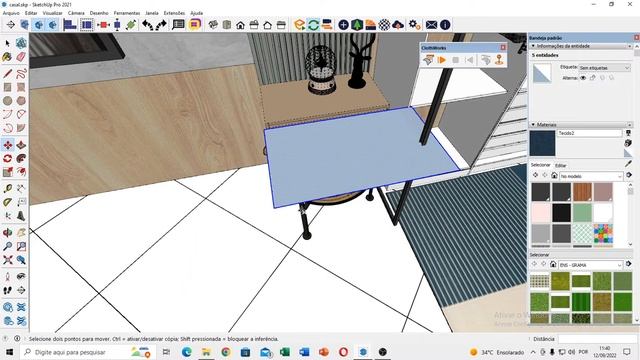Screen dimensions: 640x360
Task: Open the Editar menu
Action: (31, 13)
